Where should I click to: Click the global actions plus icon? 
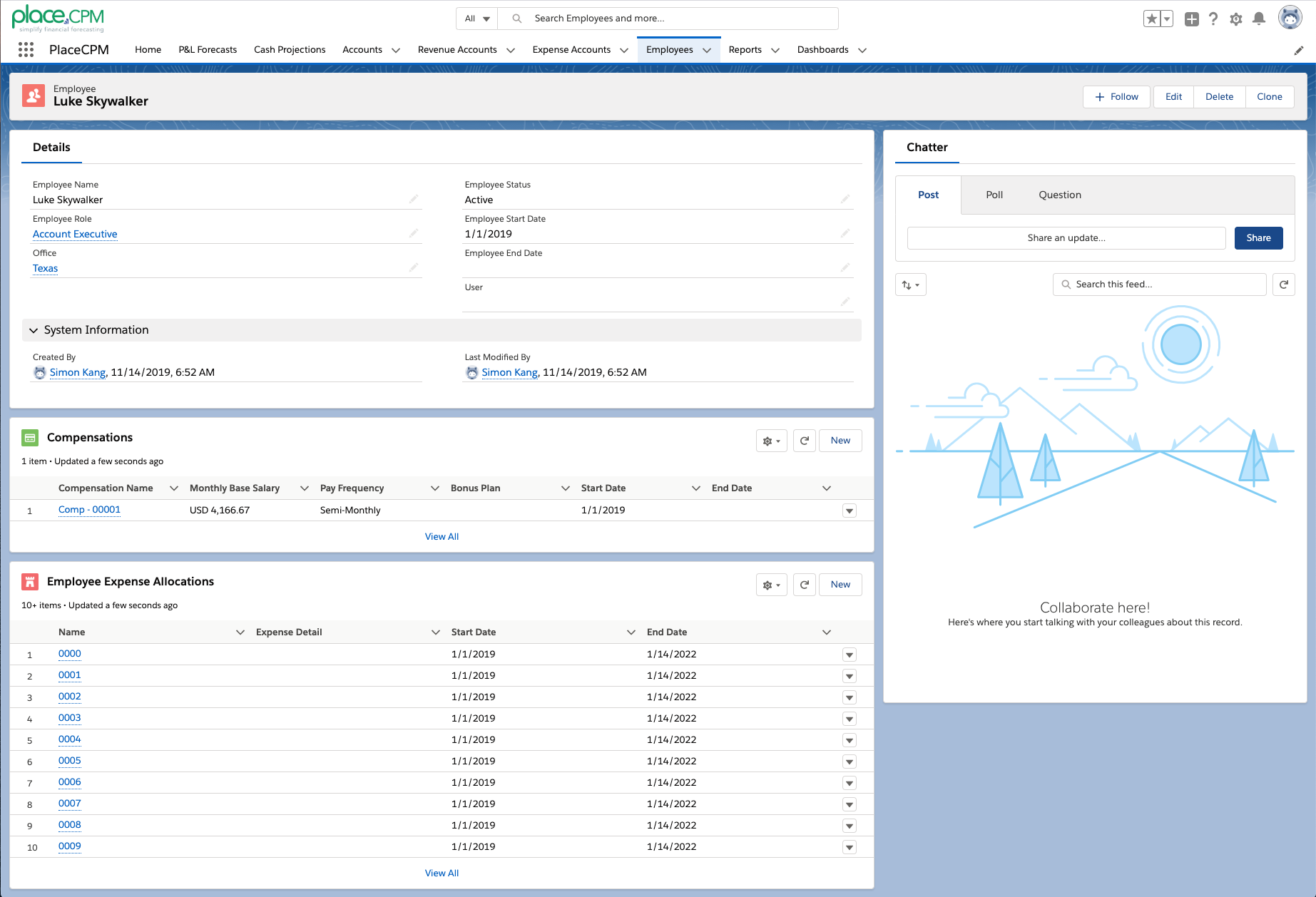(x=1191, y=19)
